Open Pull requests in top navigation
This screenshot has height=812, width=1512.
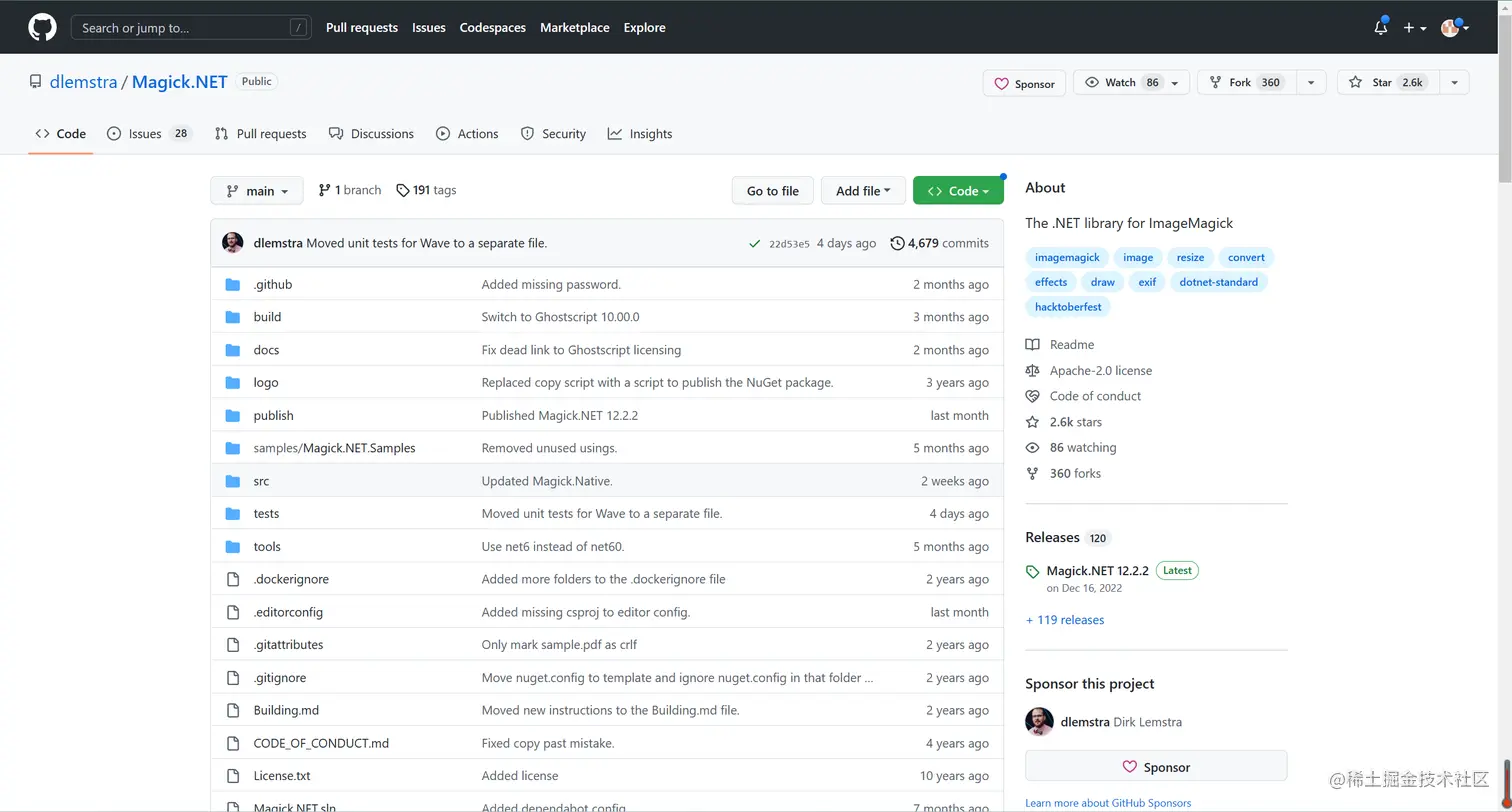coord(362,28)
